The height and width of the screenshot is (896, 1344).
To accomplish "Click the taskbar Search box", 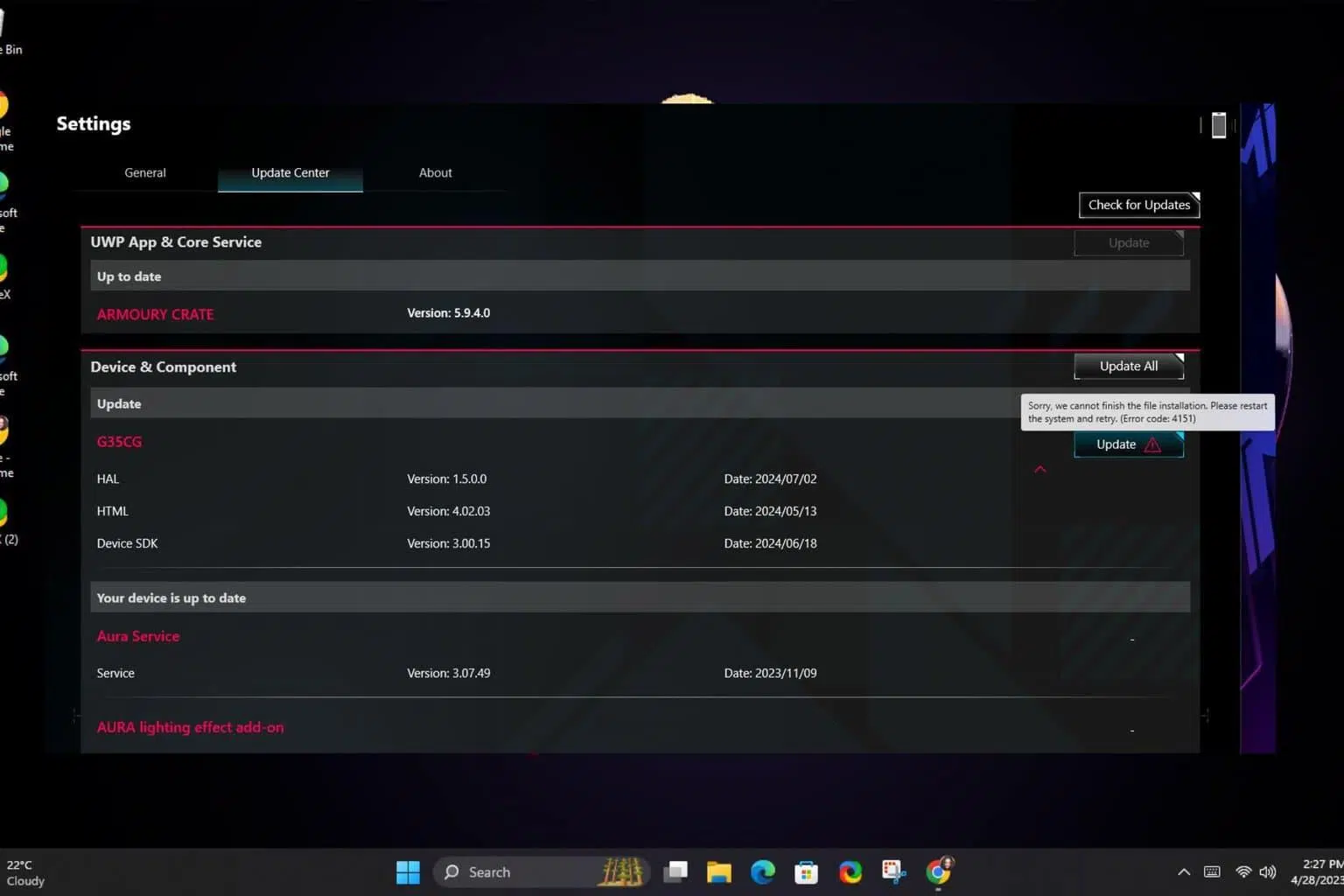I will coord(525,871).
